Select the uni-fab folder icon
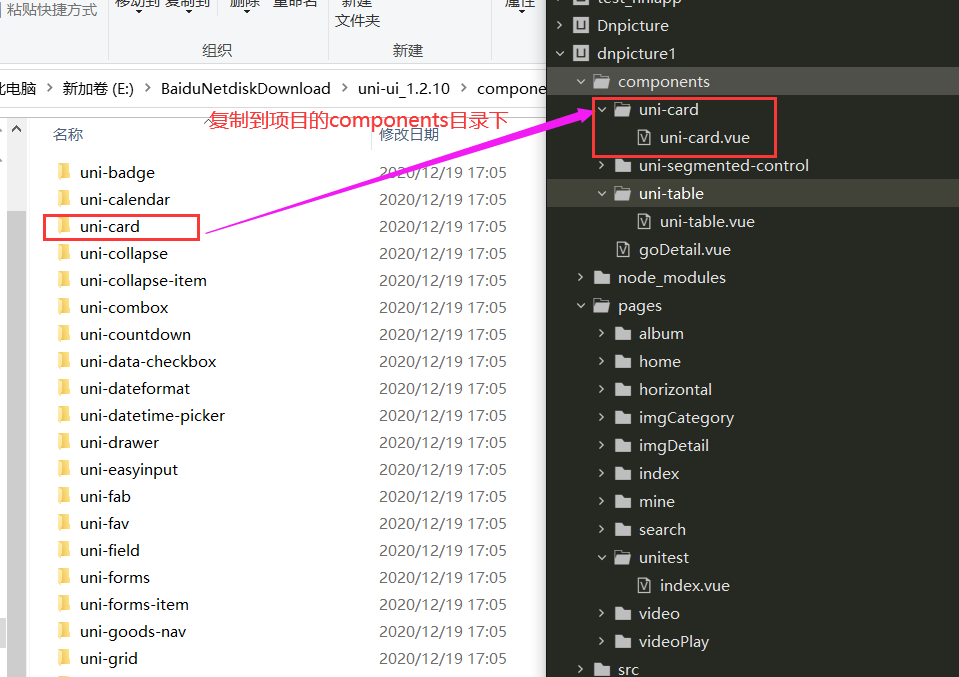Screen dimensions: 959x677 (x=64, y=496)
